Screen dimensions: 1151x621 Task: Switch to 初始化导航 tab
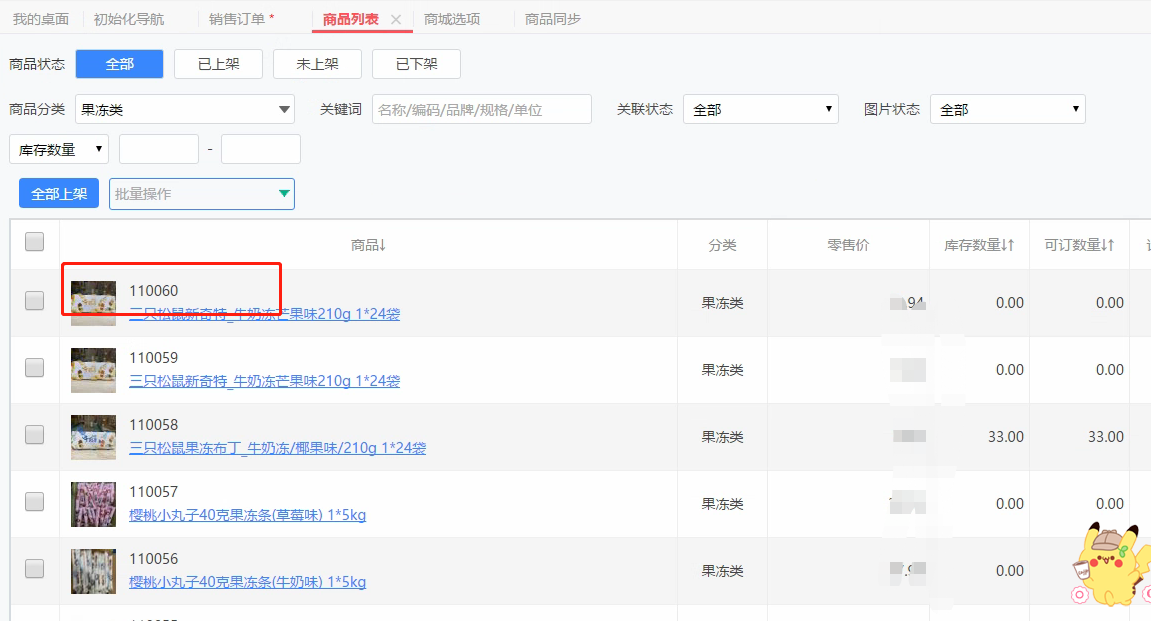click(128, 19)
